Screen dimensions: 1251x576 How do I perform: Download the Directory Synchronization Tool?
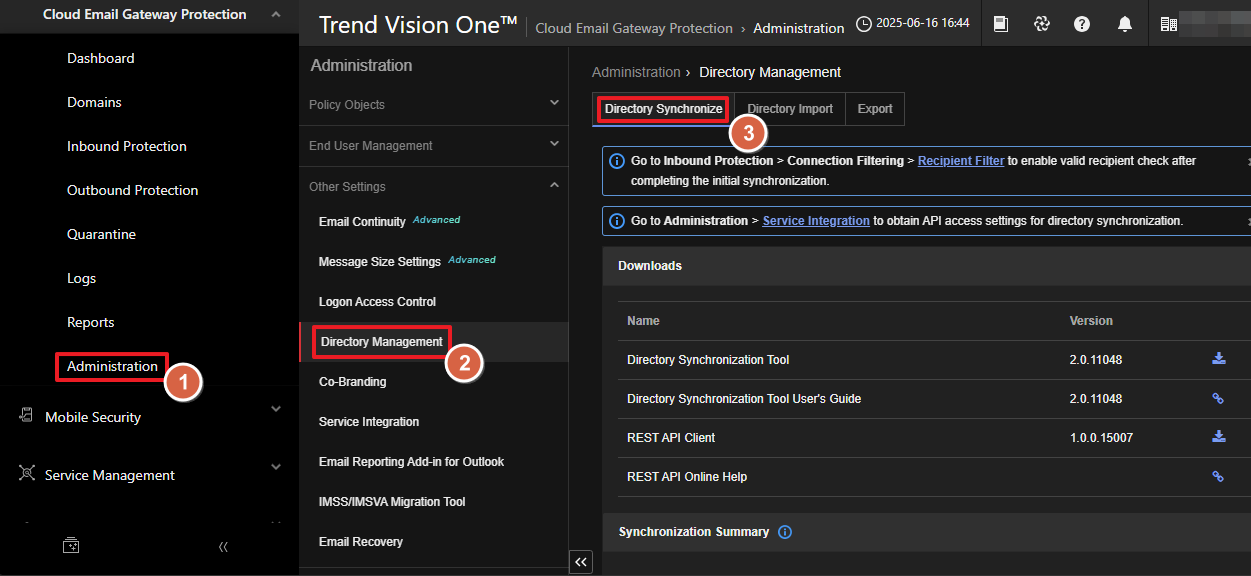click(x=1218, y=359)
